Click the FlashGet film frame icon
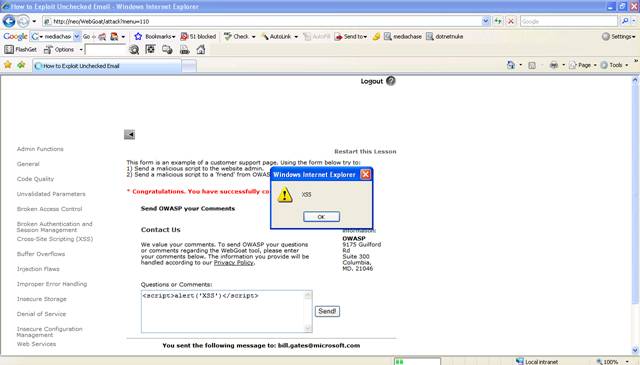The width and height of the screenshot is (640, 365). 150,49
